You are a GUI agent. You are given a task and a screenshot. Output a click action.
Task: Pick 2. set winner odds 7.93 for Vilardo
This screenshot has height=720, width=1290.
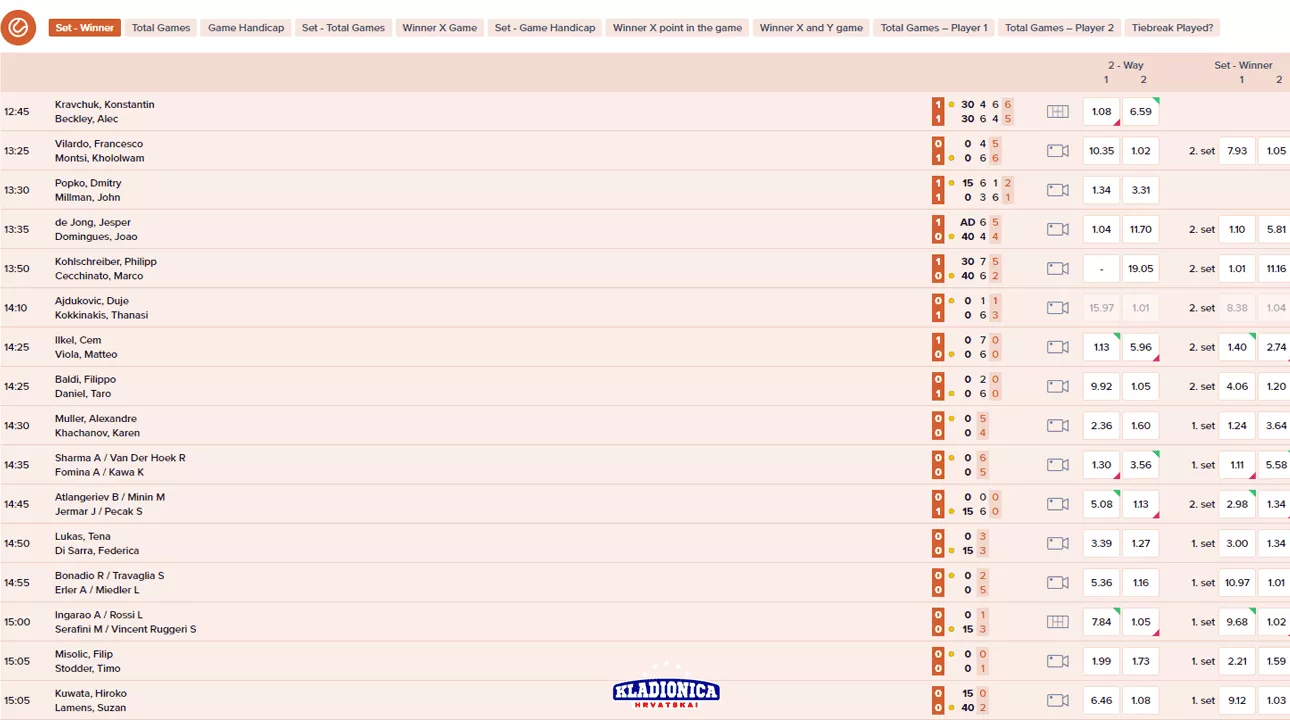click(1237, 151)
